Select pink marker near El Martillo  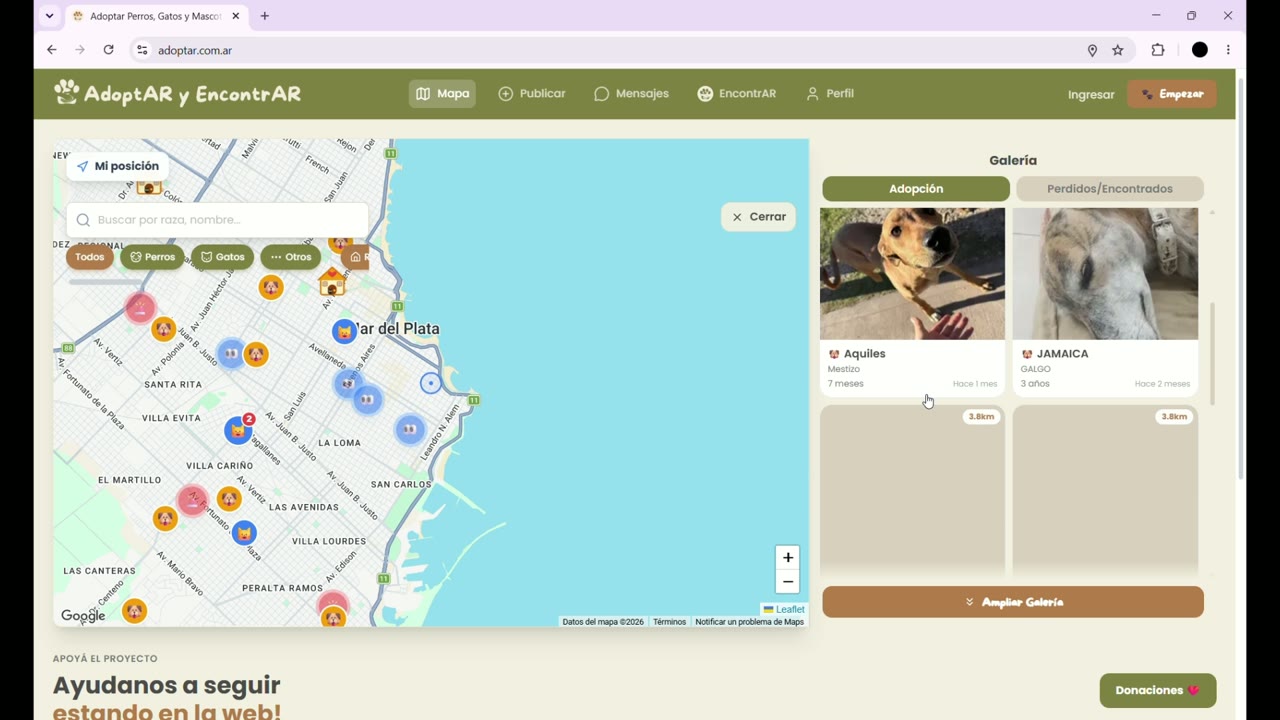(191, 499)
